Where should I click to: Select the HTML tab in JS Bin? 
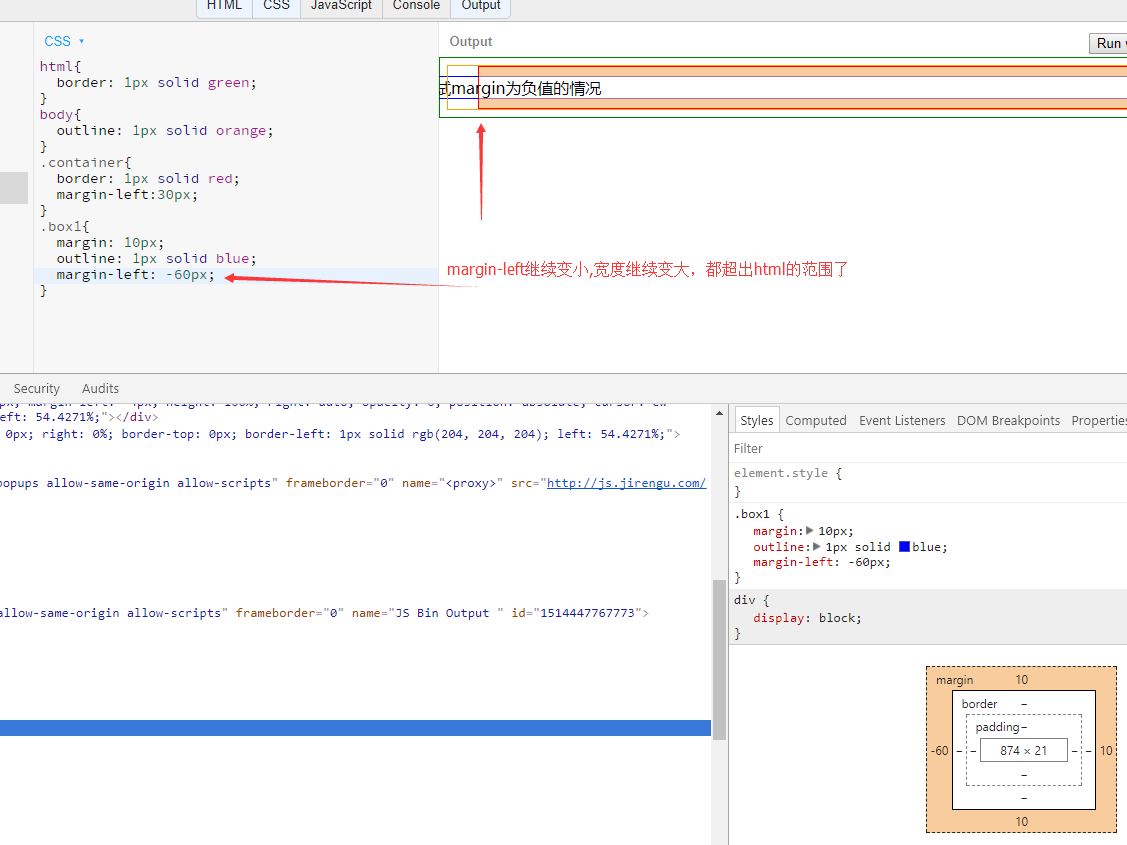[x=224, y=6]
